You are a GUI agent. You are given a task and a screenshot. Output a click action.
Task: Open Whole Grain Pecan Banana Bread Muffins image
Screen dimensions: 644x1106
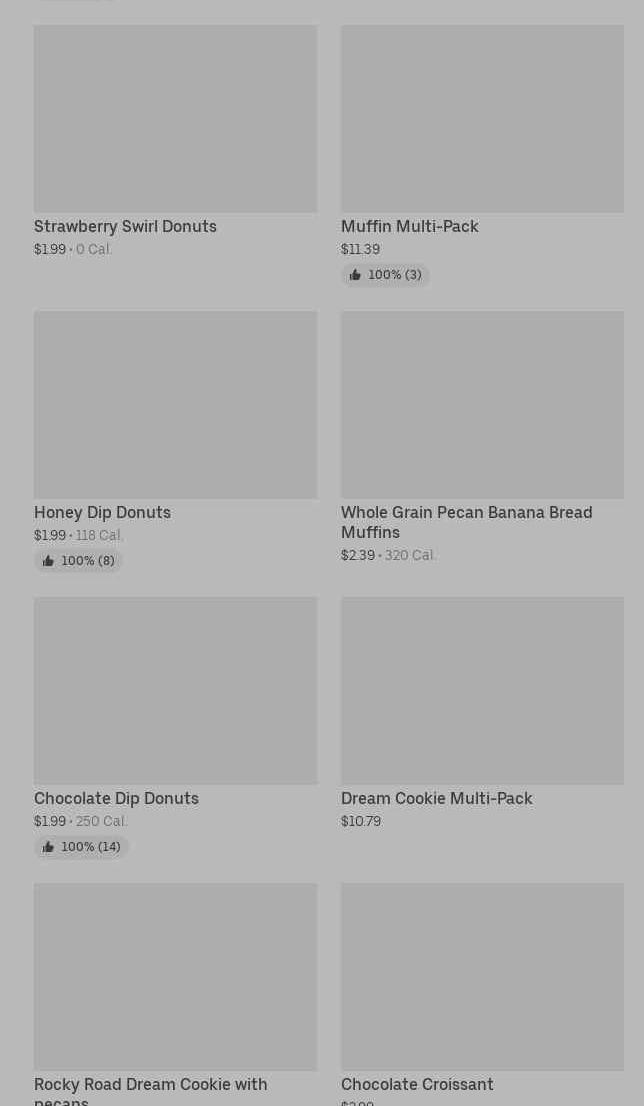[482, 404]
